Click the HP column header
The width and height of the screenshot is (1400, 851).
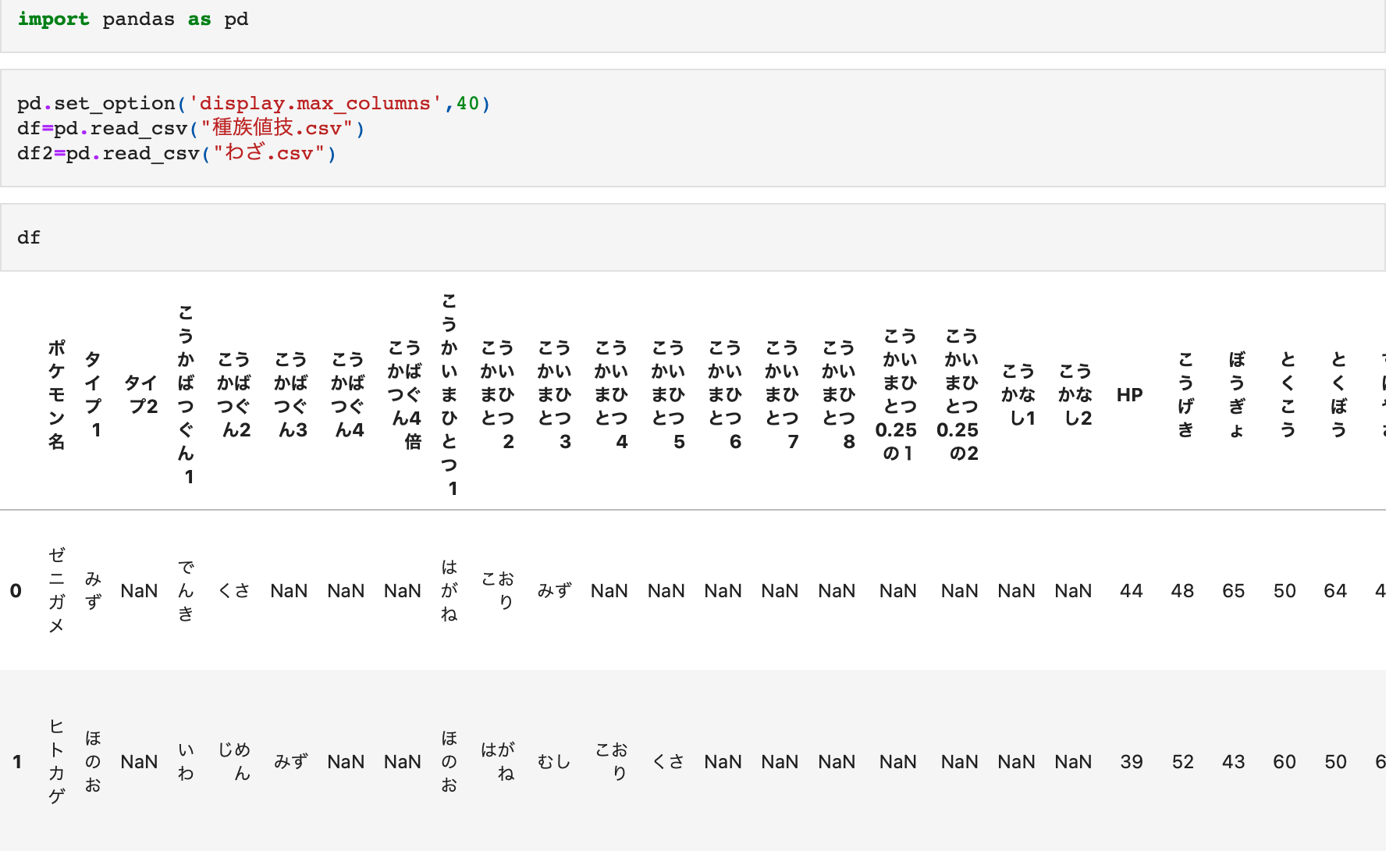[1129, 395]
